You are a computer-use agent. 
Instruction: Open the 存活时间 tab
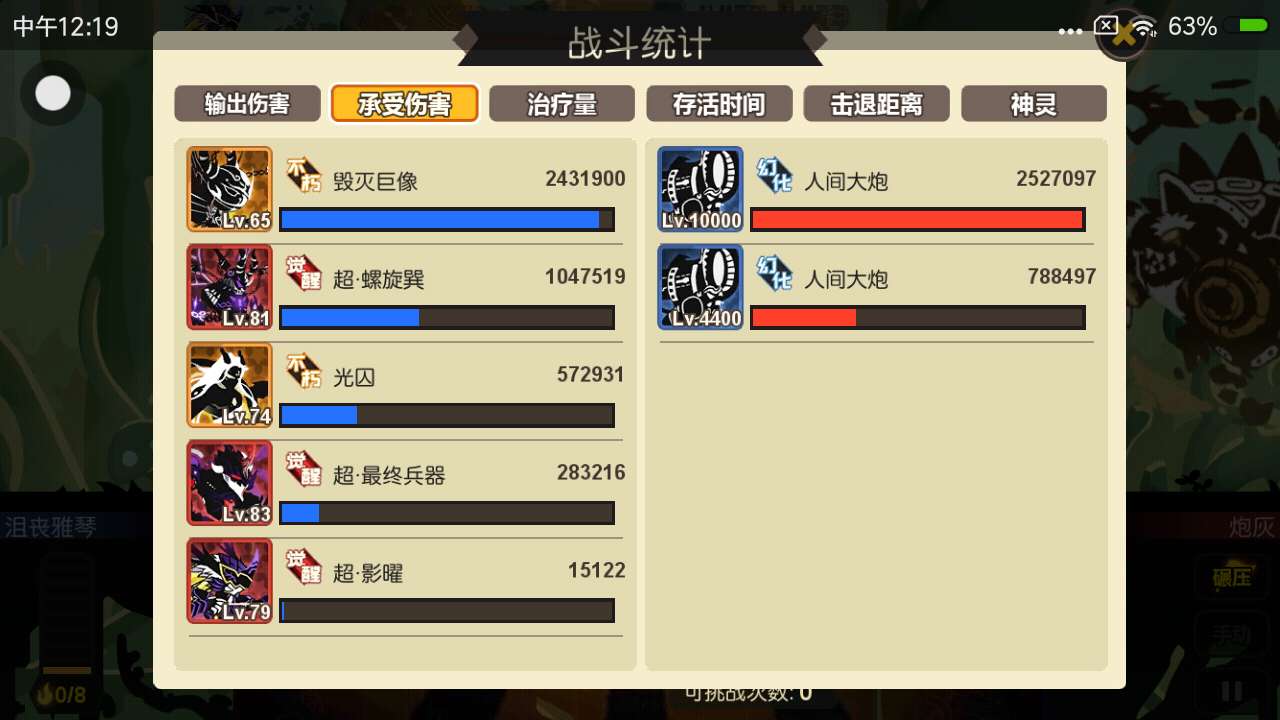(x=719, y=104)
